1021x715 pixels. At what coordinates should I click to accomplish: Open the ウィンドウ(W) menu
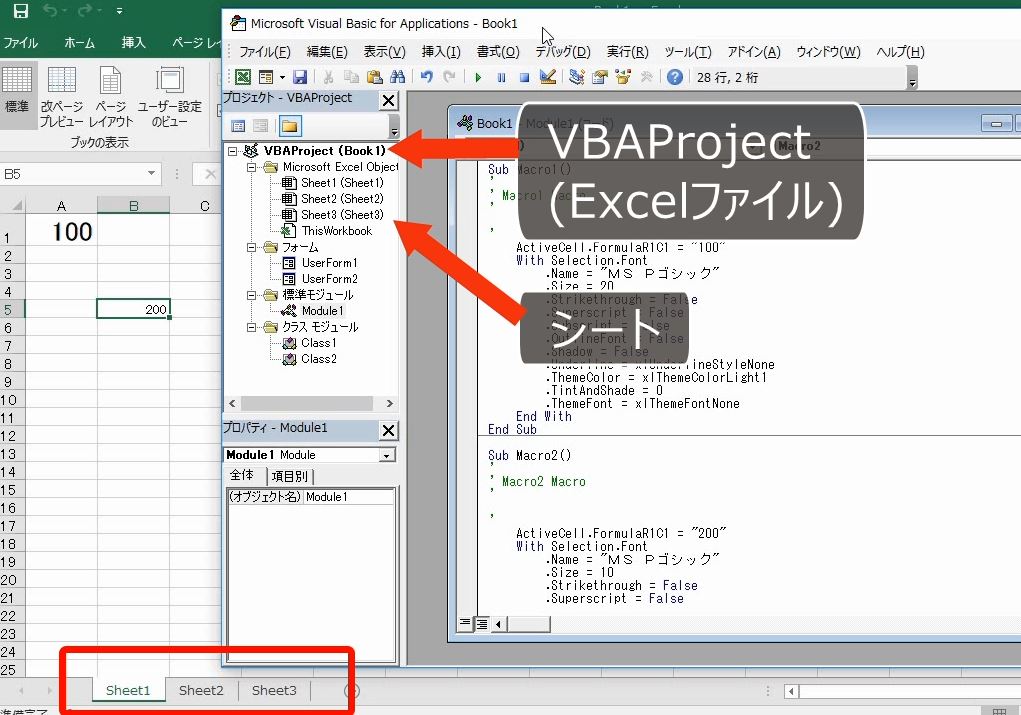828,52
